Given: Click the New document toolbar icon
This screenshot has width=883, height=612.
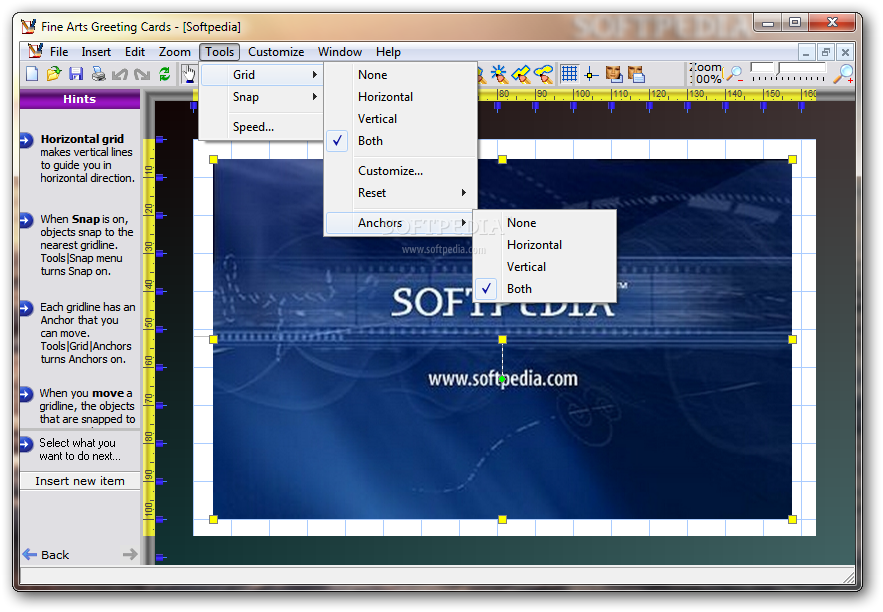Looking at the screenshot, I should [x=32, y=74].
